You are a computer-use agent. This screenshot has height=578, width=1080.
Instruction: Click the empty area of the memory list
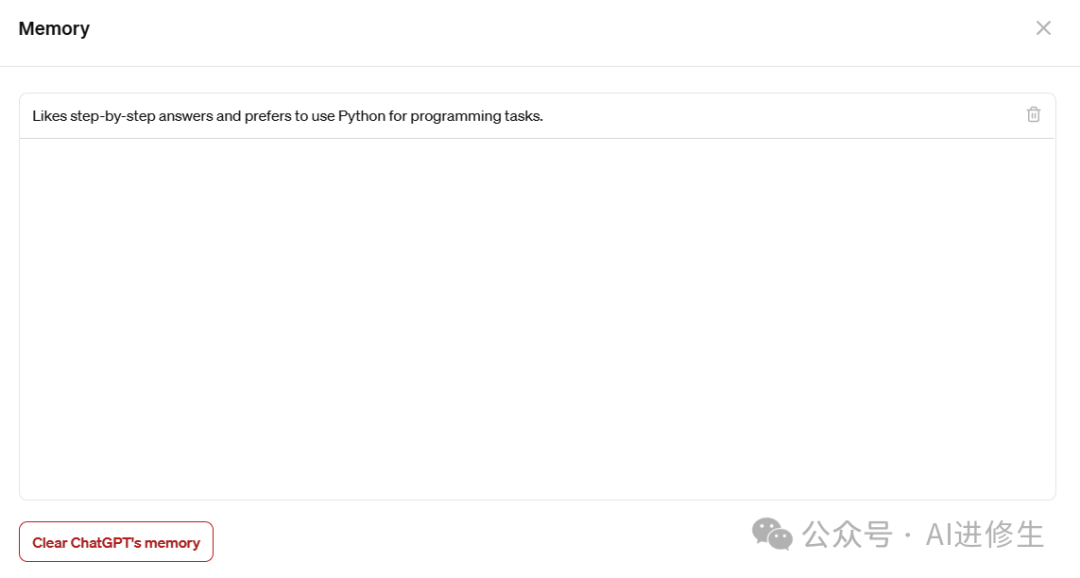[x=537, y=319]
